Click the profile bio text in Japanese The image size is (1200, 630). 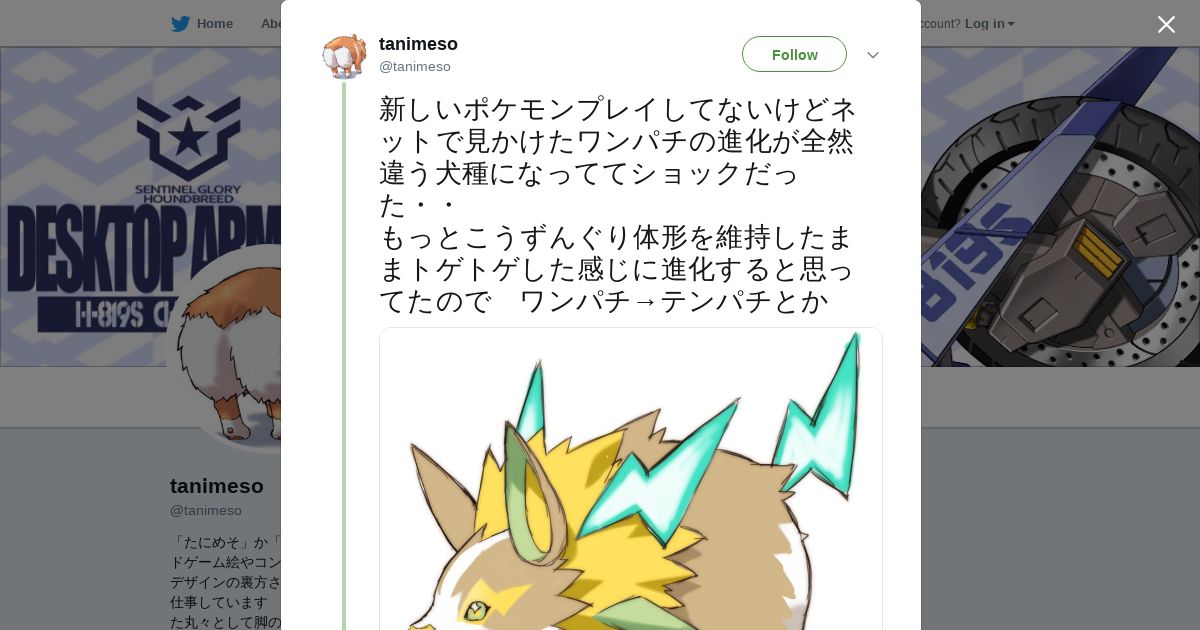coord(226,582)
